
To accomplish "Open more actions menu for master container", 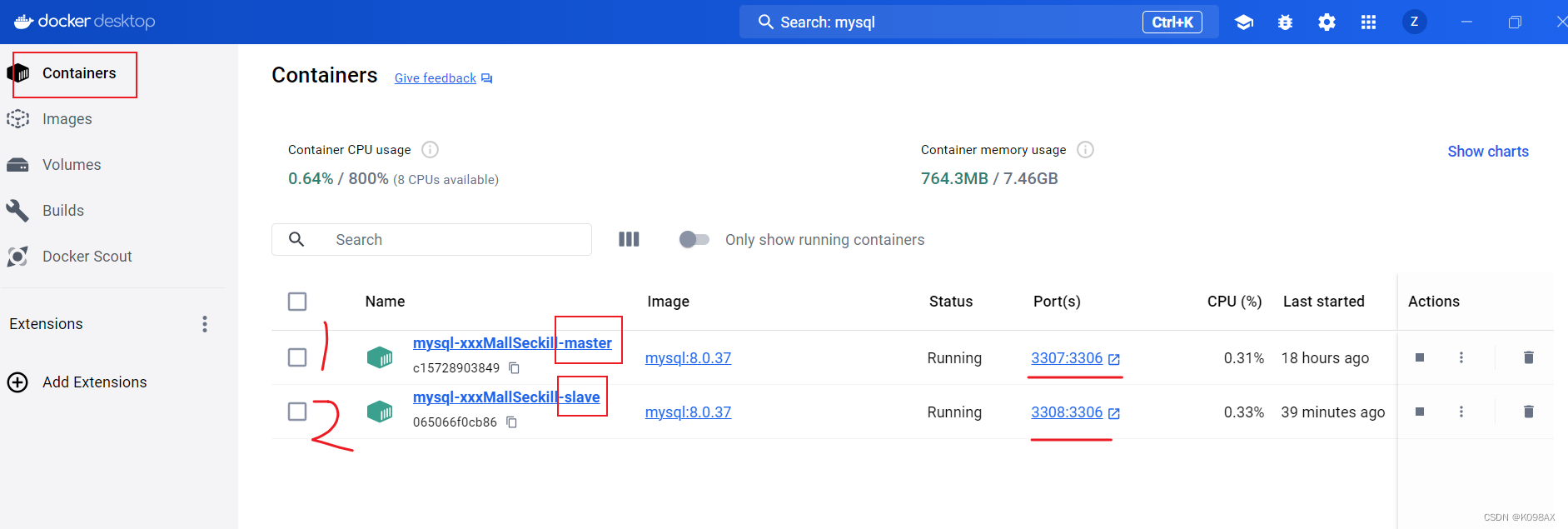I will pyautogui.click(x=1461, y=357).
